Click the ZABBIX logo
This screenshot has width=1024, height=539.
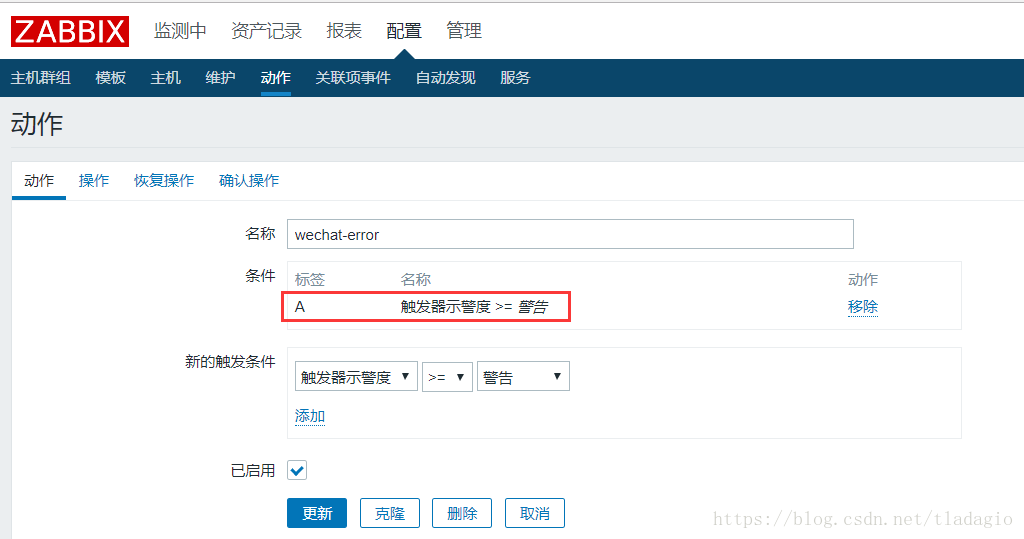(x=70, y=31)
